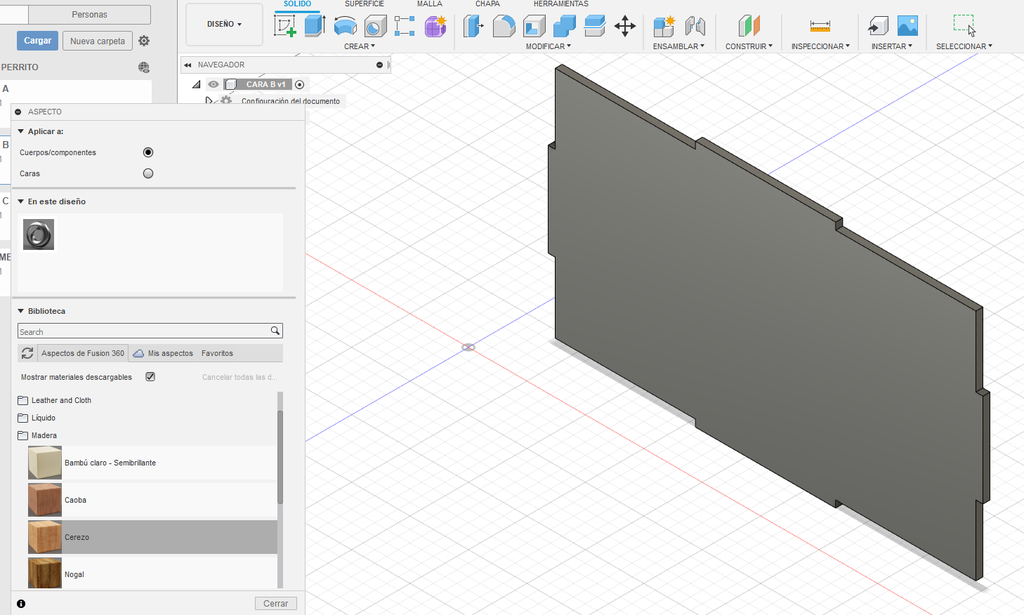
Task: Open the Favoritos tab
Action: (217, 353)
